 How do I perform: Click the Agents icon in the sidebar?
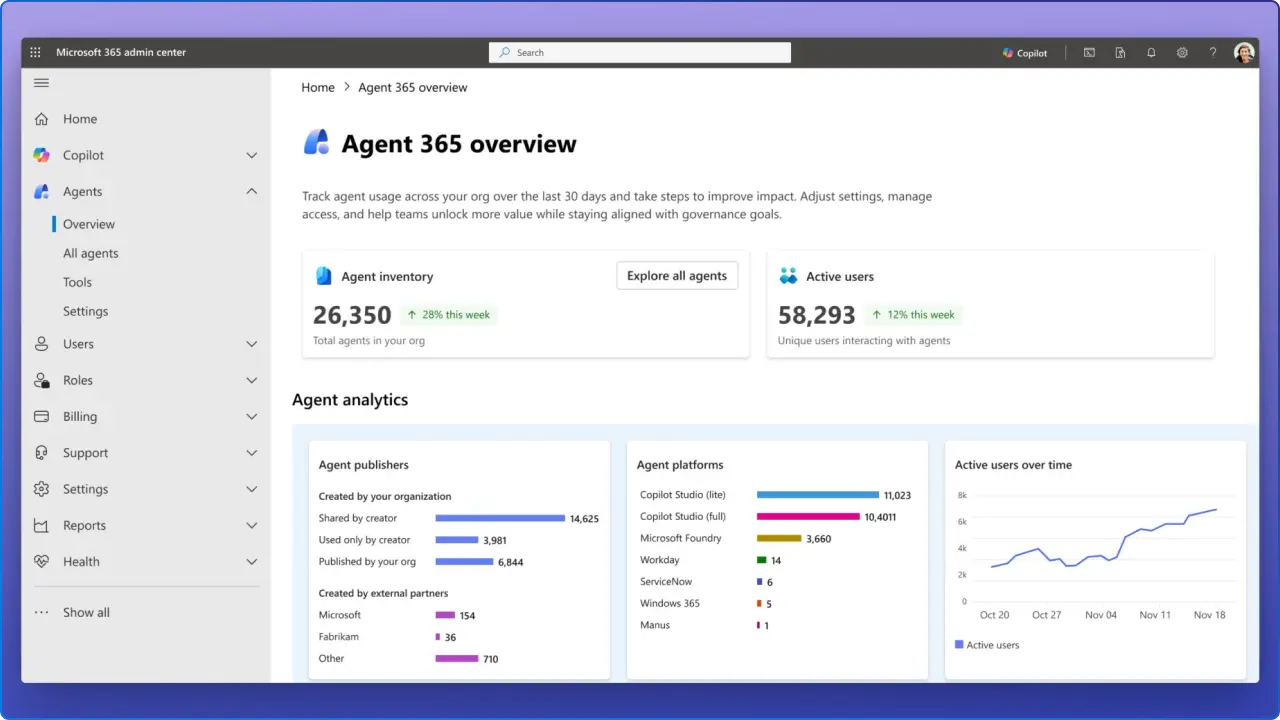41,191
